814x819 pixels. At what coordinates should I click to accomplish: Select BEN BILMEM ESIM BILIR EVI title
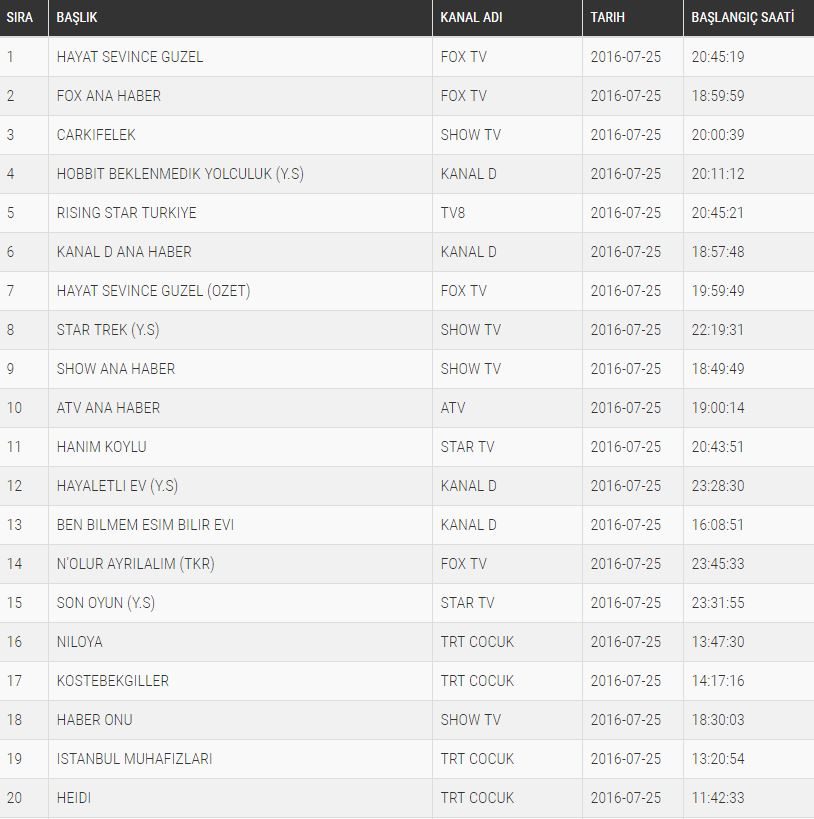[x=145, y=524]
